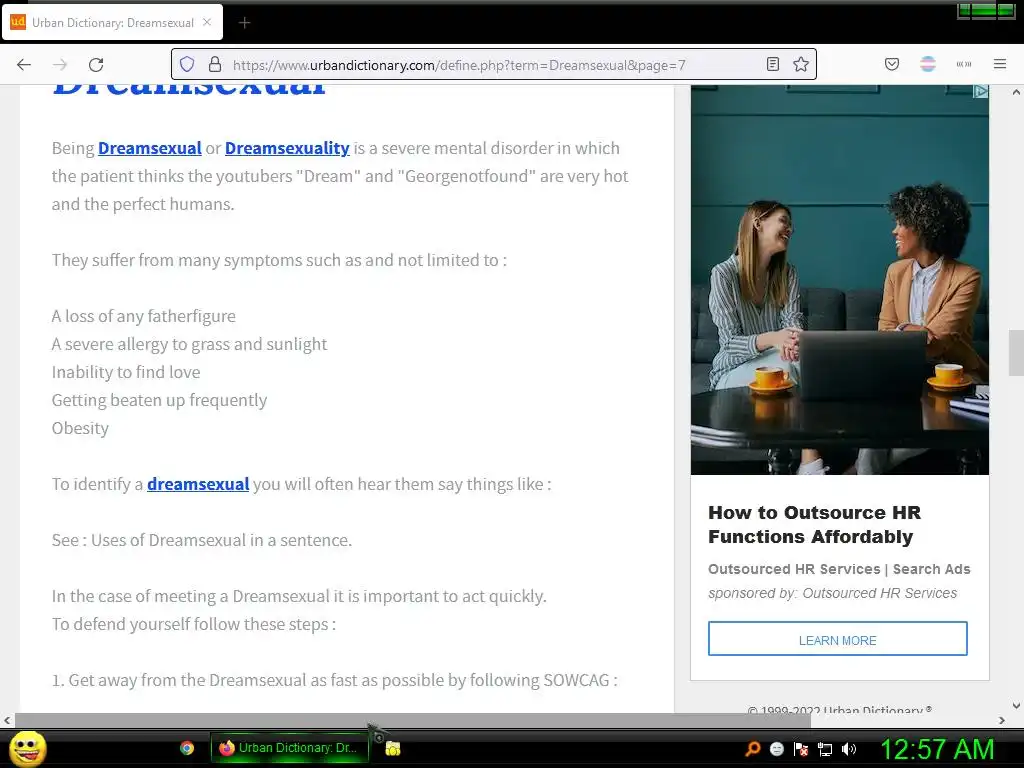1024x768 pixels.
Task: Click the round face tray icon
Action: [776, 749]
